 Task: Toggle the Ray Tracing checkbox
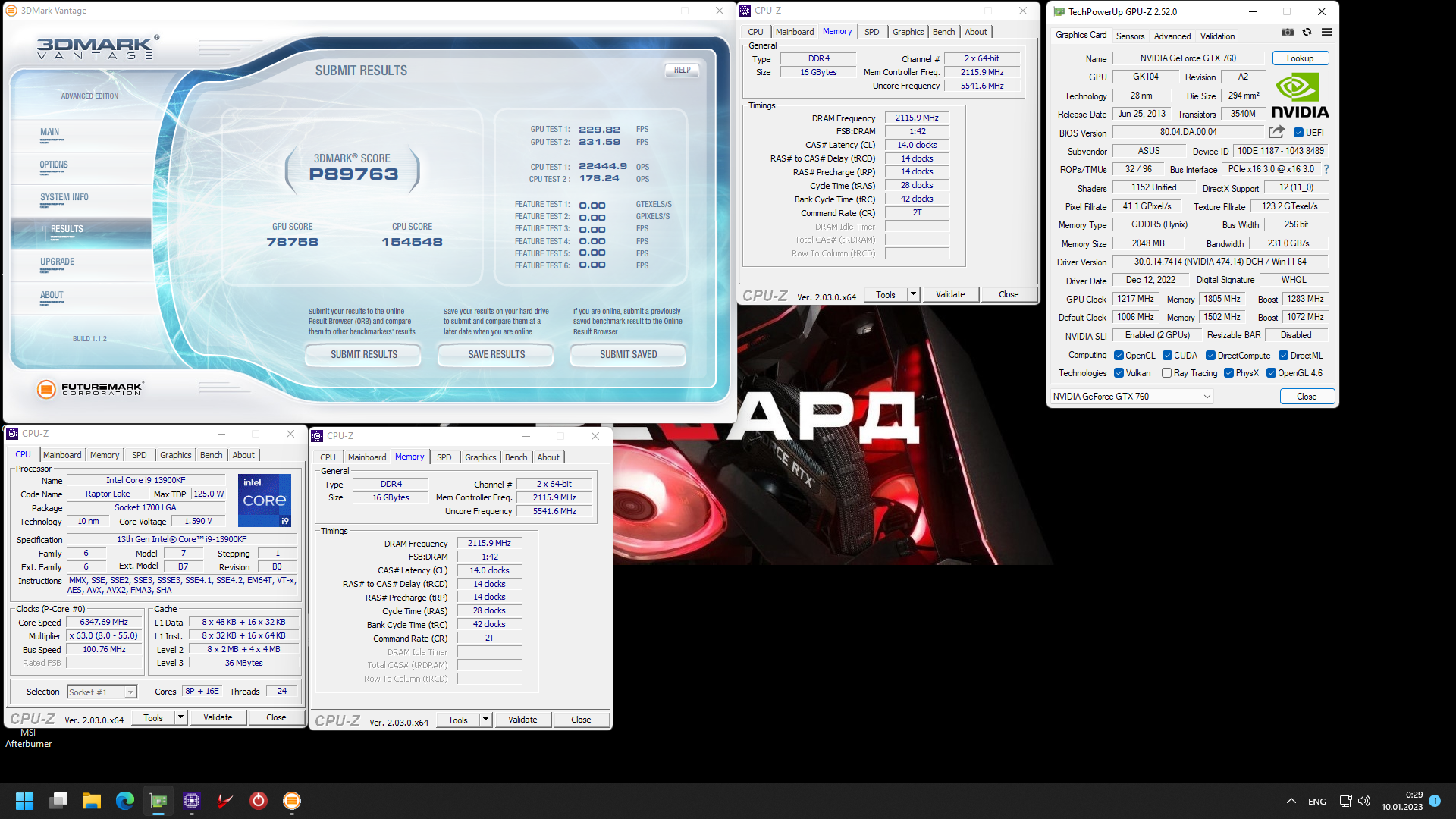[1166, 373]
